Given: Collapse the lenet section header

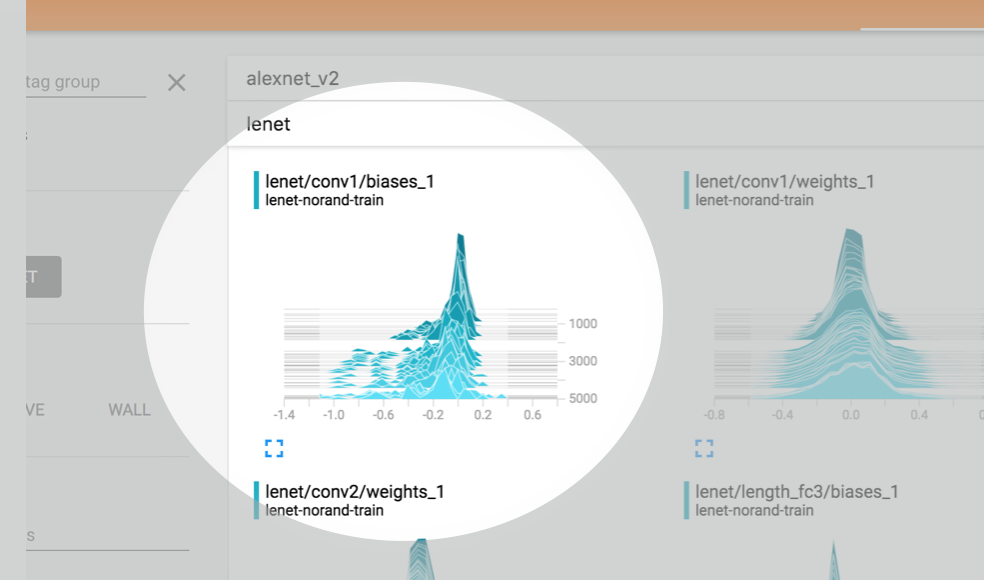Looking at the screenshot, I should pos(267,124).
